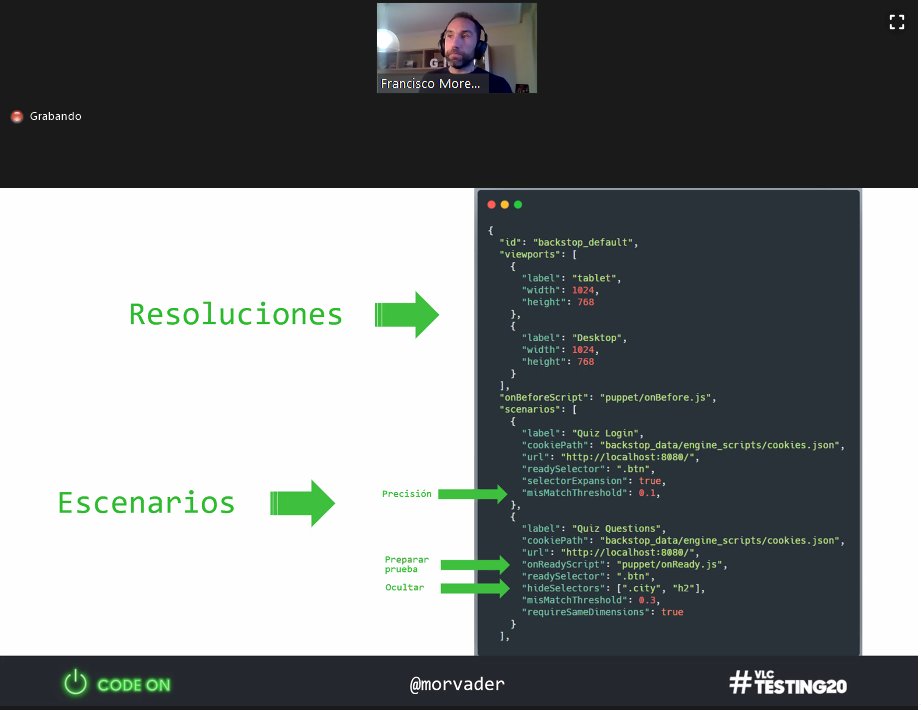Viewport: 921px width, 710px height.
Task: Click the green CODE ON power icon
Action: click(x=73, y=683)
